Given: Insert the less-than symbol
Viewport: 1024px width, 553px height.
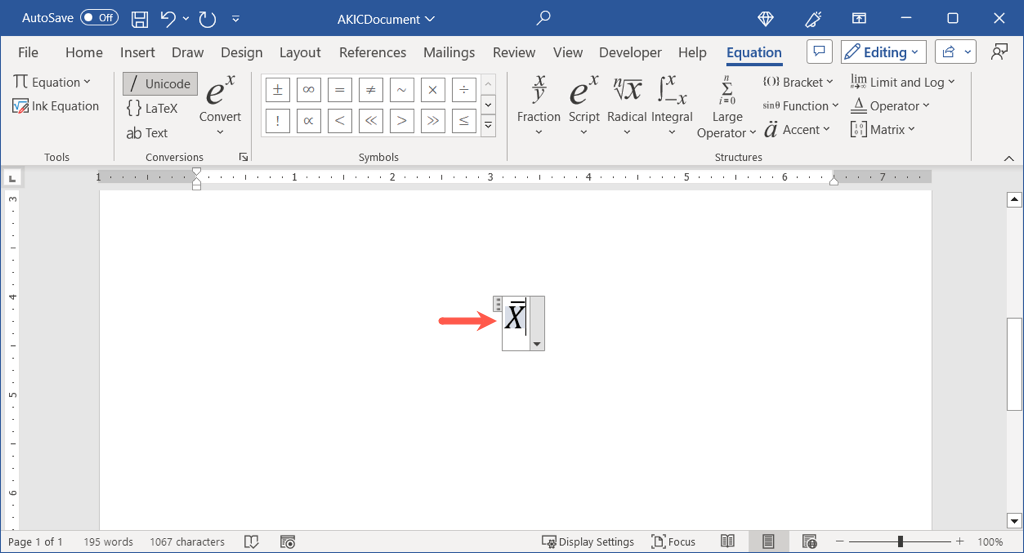Looking at the screenshot, I should [x=340, y=121].
